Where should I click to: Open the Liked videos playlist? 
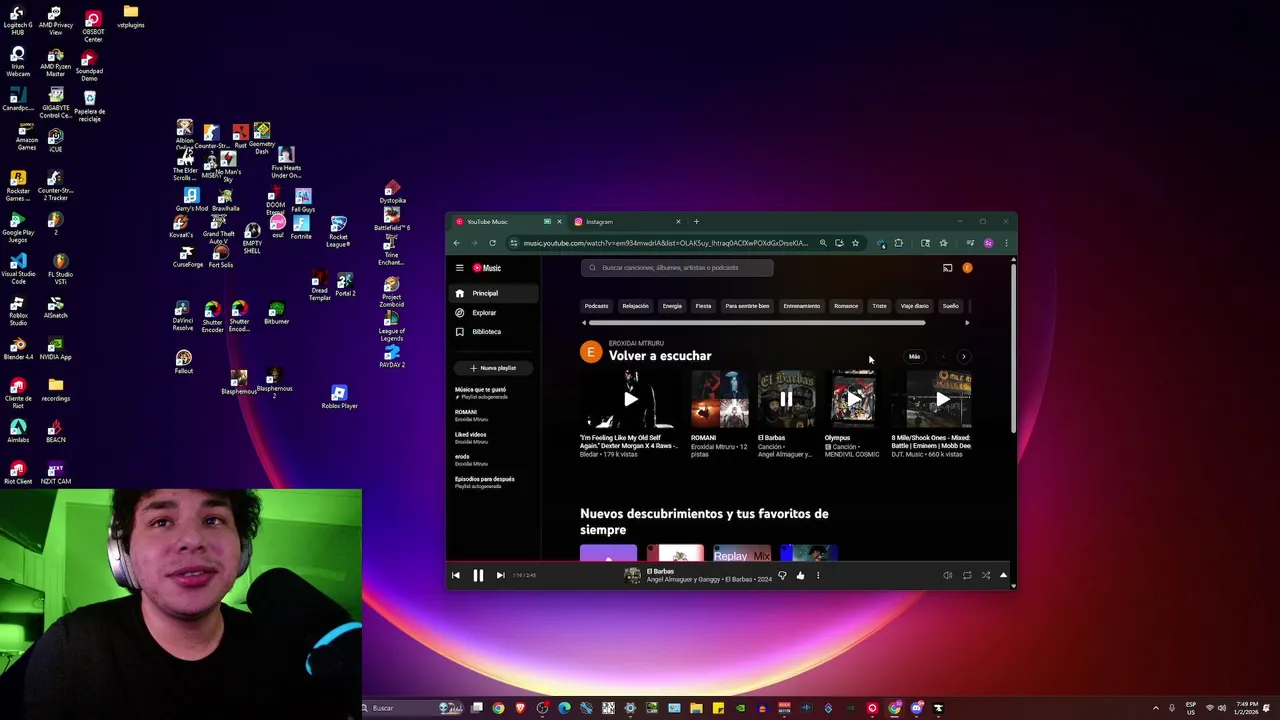[472, 437]
